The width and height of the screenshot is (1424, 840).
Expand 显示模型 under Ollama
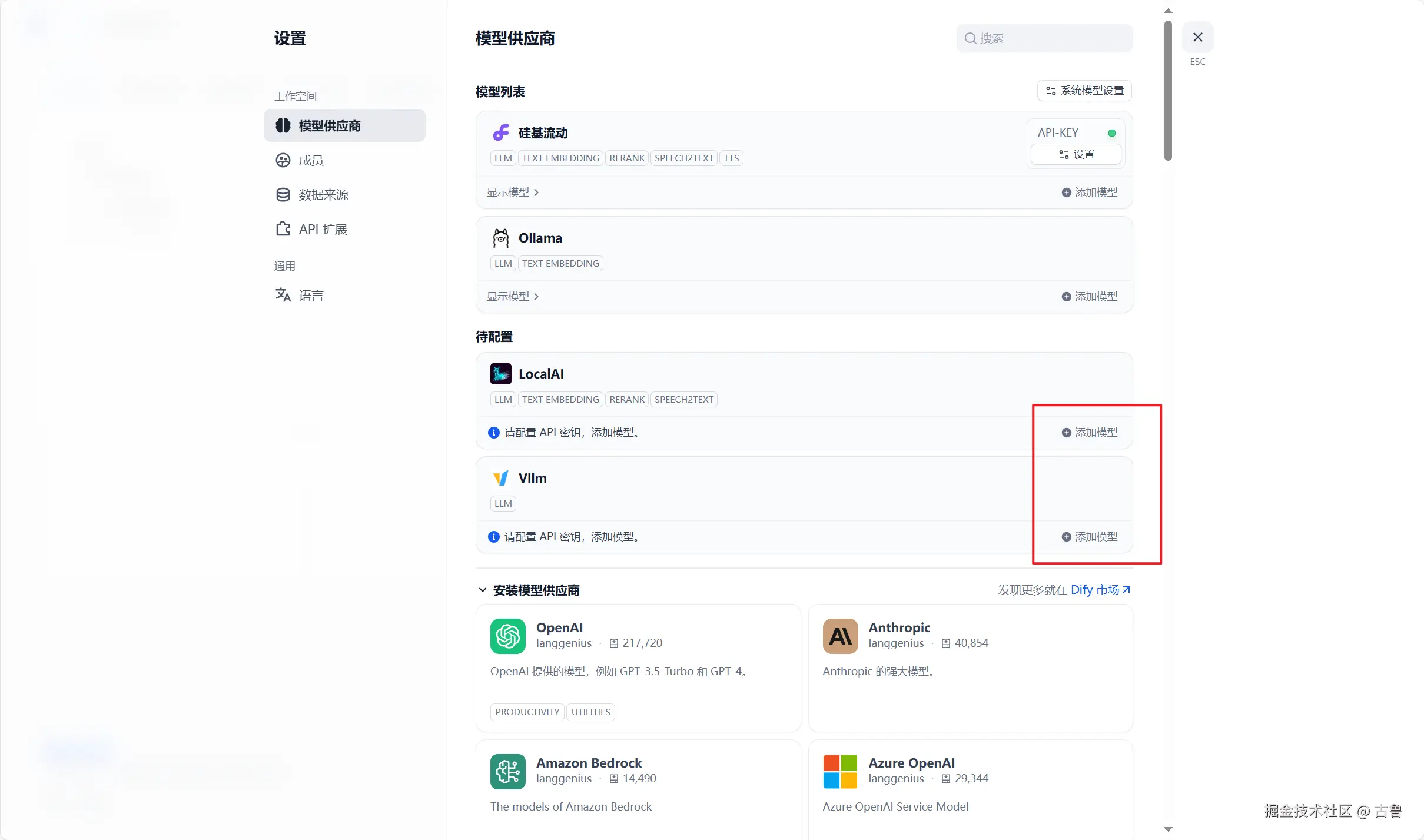tap(513, 297)
